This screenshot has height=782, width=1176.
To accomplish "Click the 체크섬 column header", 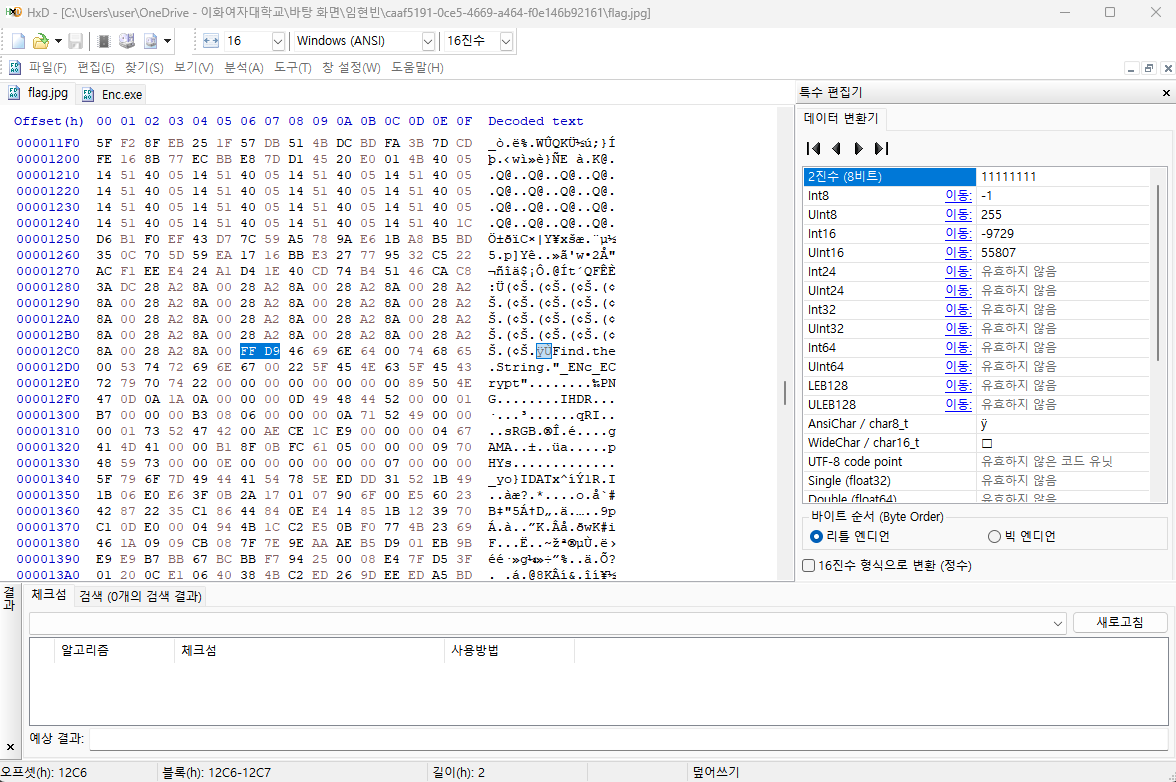I will 310,650.
